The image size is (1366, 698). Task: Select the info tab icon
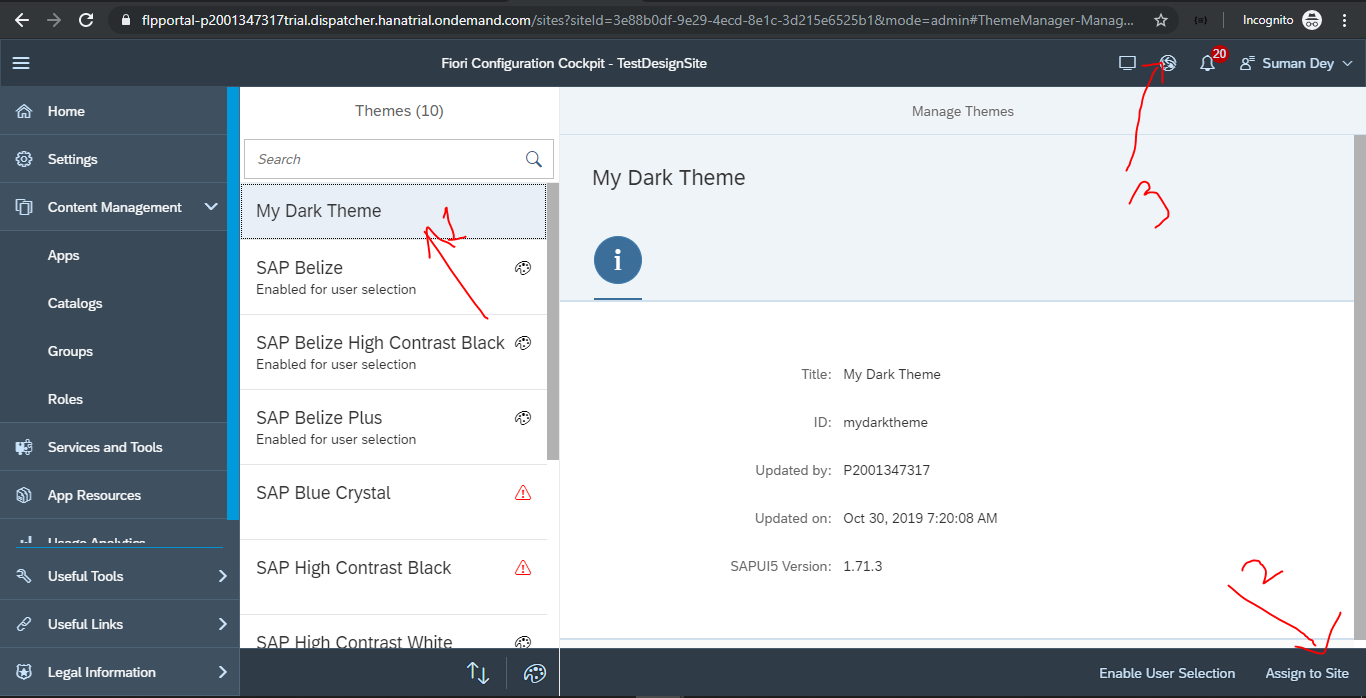click(x=617, y=261)
